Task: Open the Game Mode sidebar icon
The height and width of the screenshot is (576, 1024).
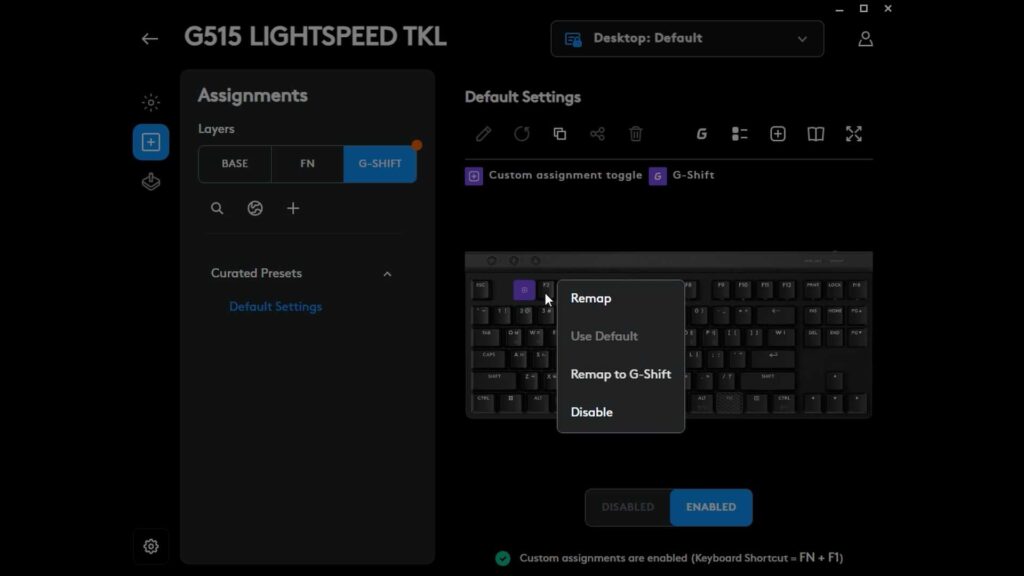Action: (x=151, y=182)
